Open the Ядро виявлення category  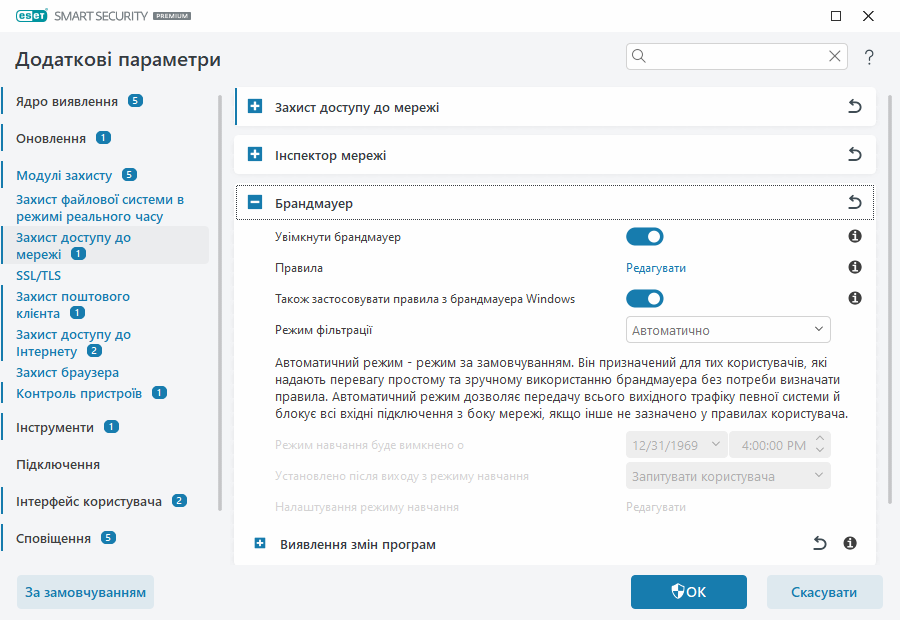click(x=67, y=101)
